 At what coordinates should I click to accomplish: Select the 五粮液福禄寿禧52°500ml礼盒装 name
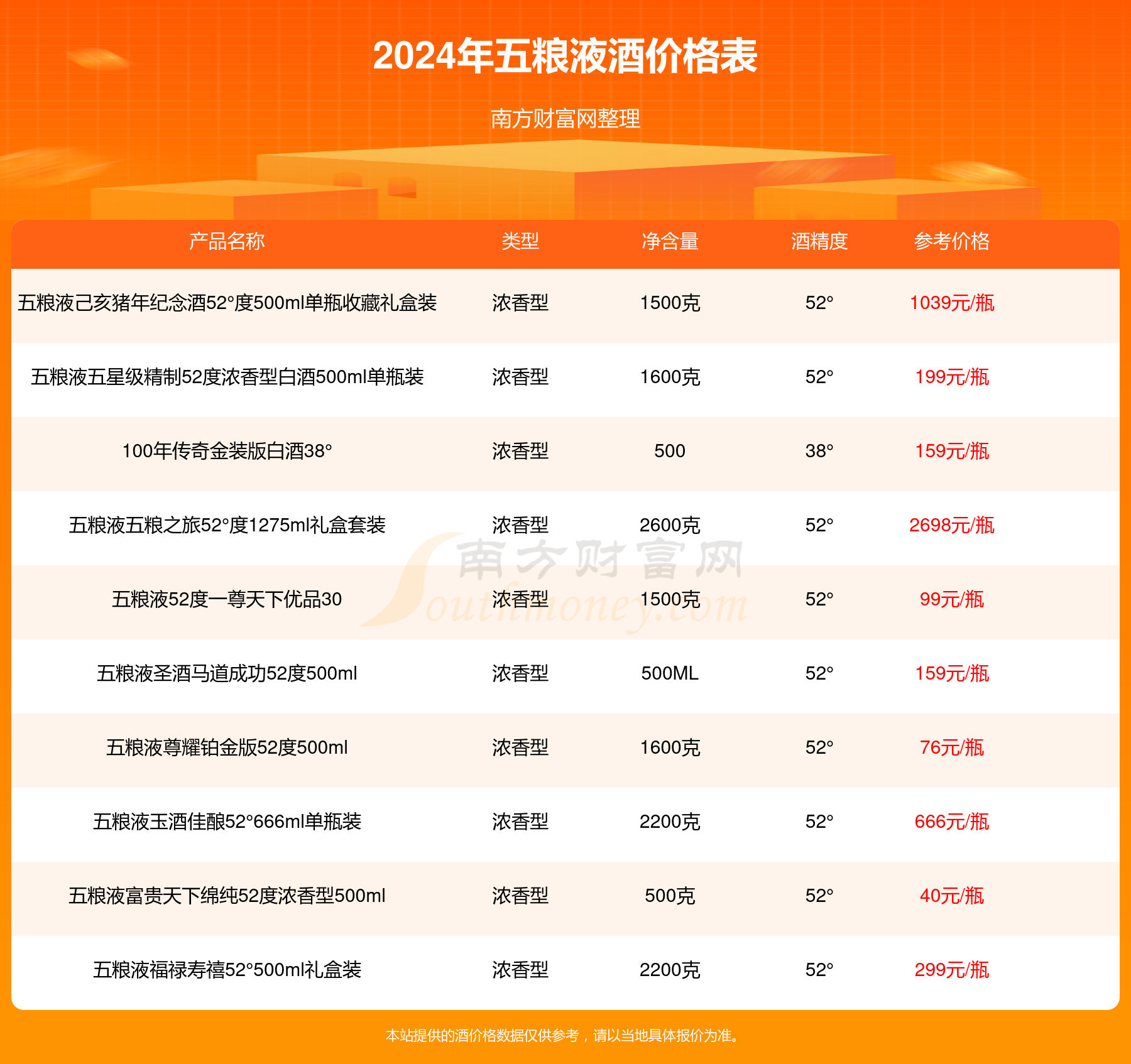227,970
